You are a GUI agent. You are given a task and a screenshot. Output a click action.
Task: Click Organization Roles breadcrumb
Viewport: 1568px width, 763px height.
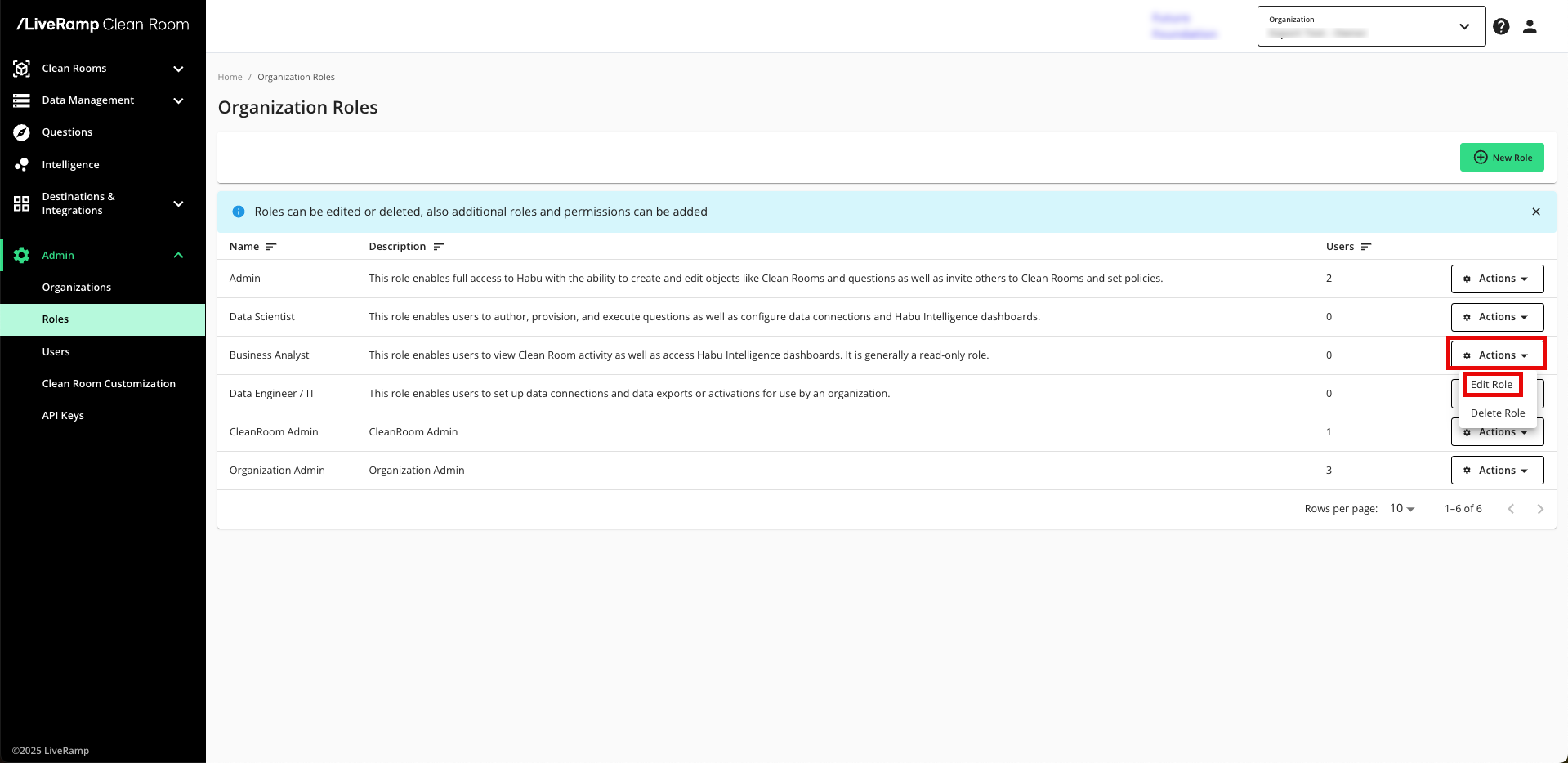(296, 77)
